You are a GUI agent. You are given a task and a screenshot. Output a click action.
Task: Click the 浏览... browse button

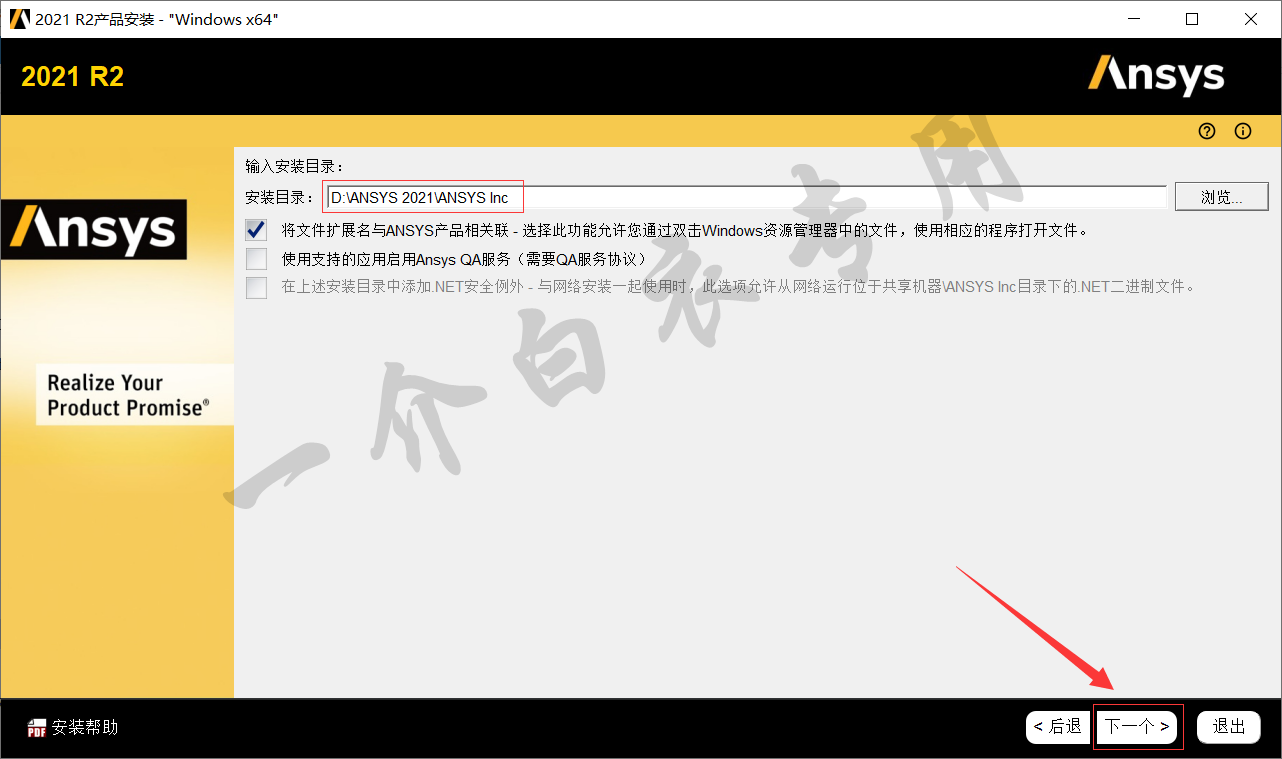click(x=1222, y=197)
